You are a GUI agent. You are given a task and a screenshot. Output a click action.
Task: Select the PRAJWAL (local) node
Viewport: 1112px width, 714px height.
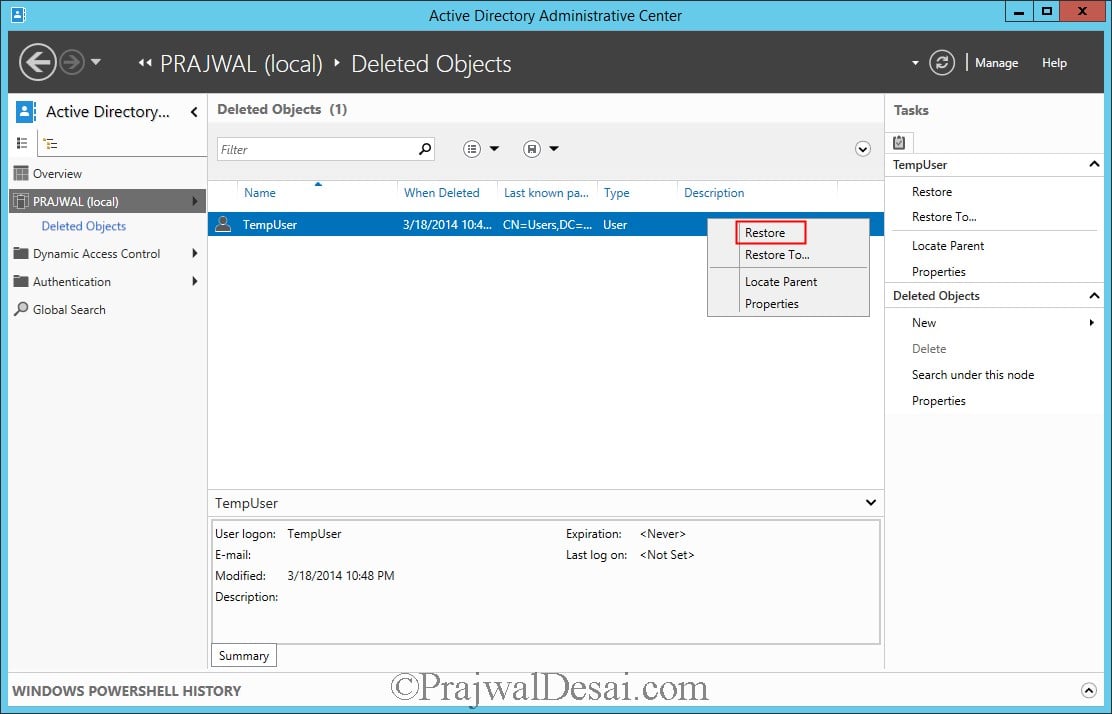108,201
